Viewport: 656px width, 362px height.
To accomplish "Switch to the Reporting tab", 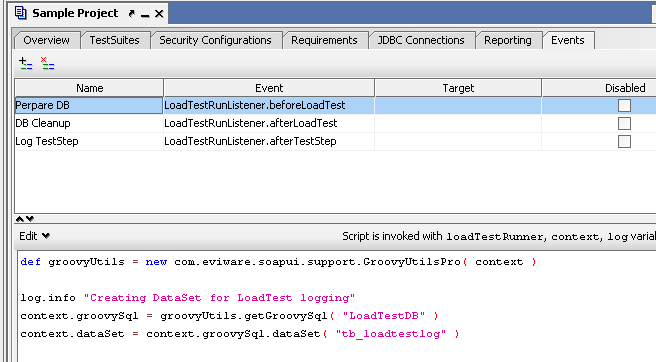I will [x=508, y=40].
